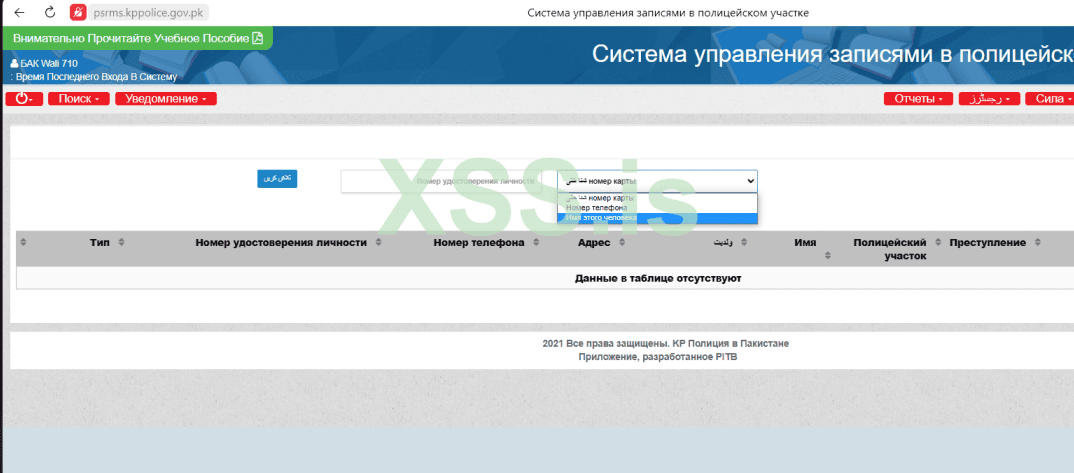
Task: Select the 'номер карты' option in the list
Action: (x=658, y=198)
